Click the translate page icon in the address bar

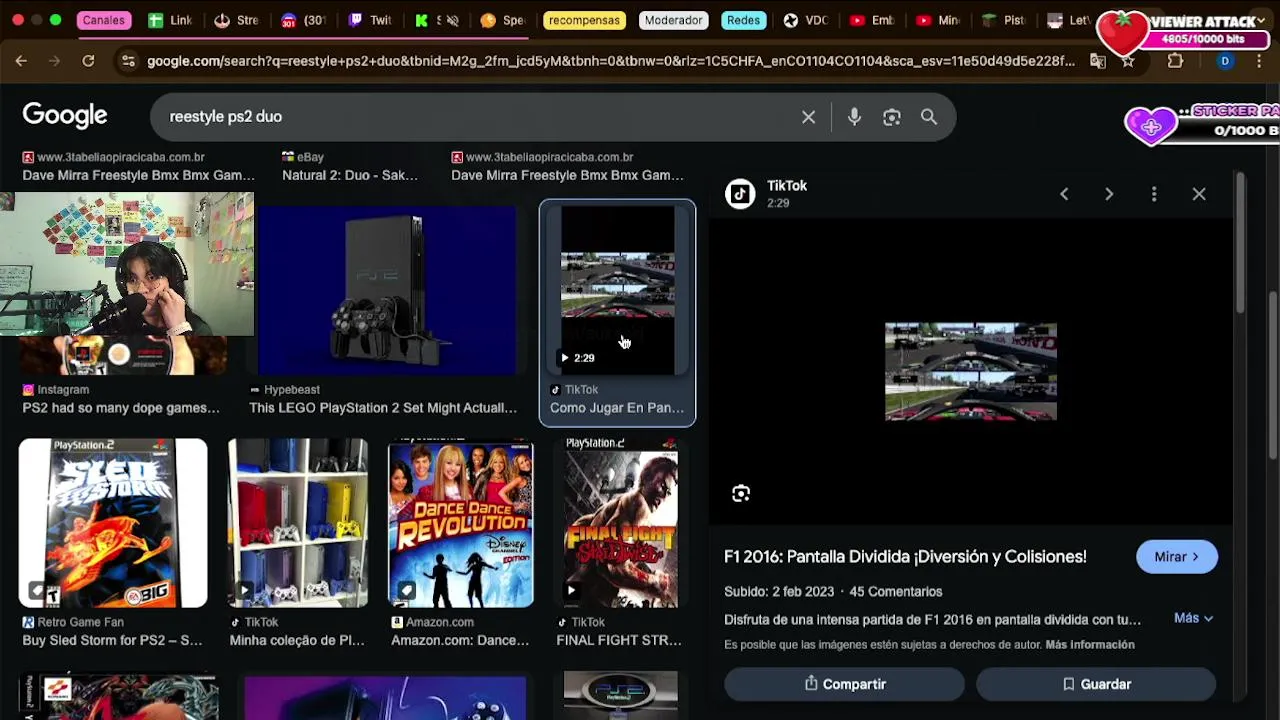tap(1098, 61)
